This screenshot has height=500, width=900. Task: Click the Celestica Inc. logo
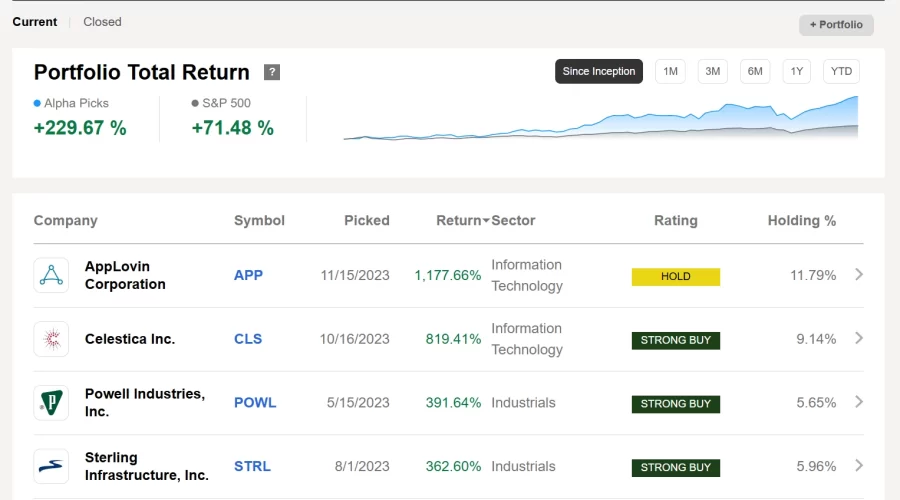click(x=51, y=339)
